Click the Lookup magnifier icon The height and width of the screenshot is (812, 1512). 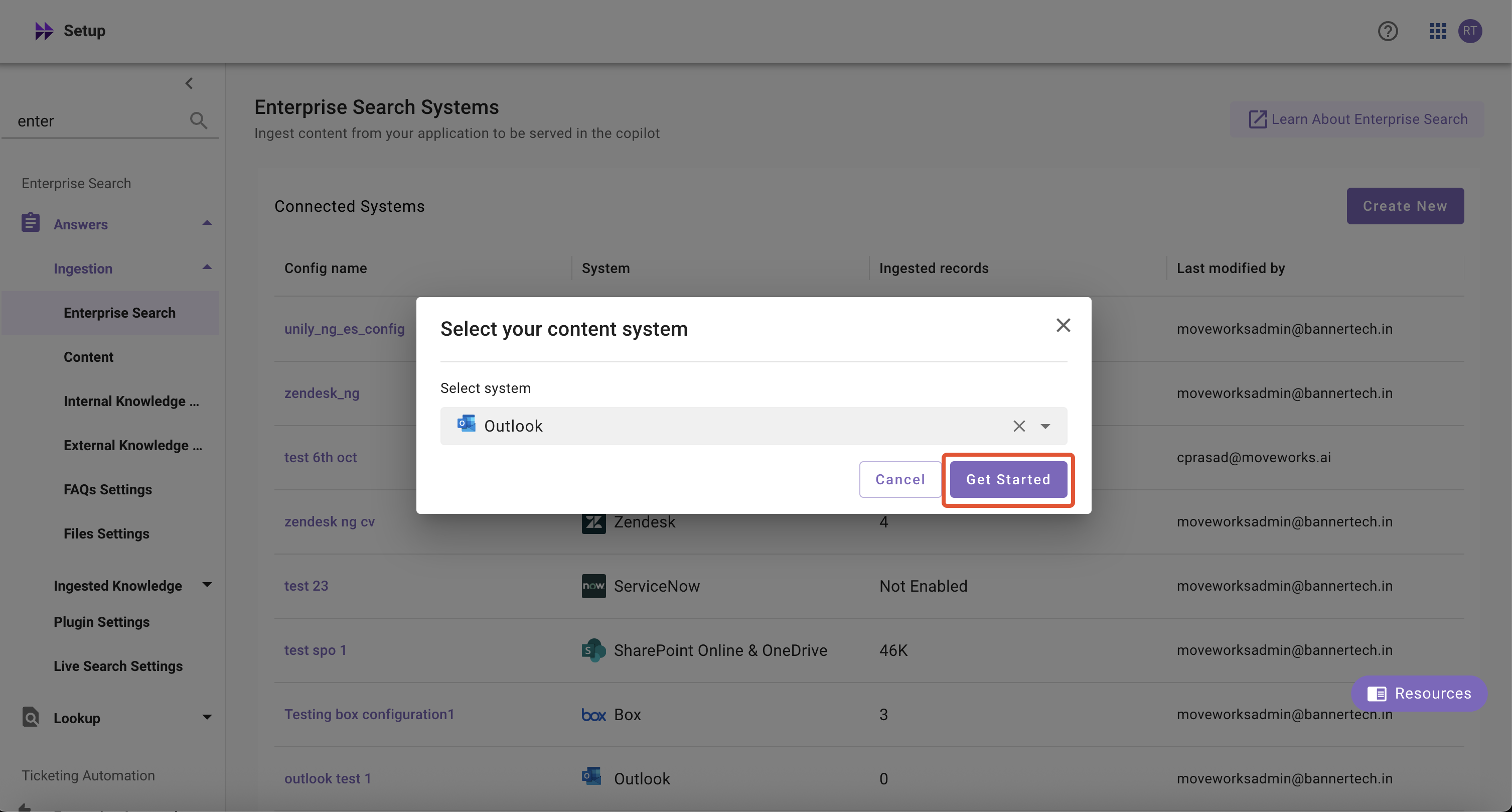coord(31,717)
